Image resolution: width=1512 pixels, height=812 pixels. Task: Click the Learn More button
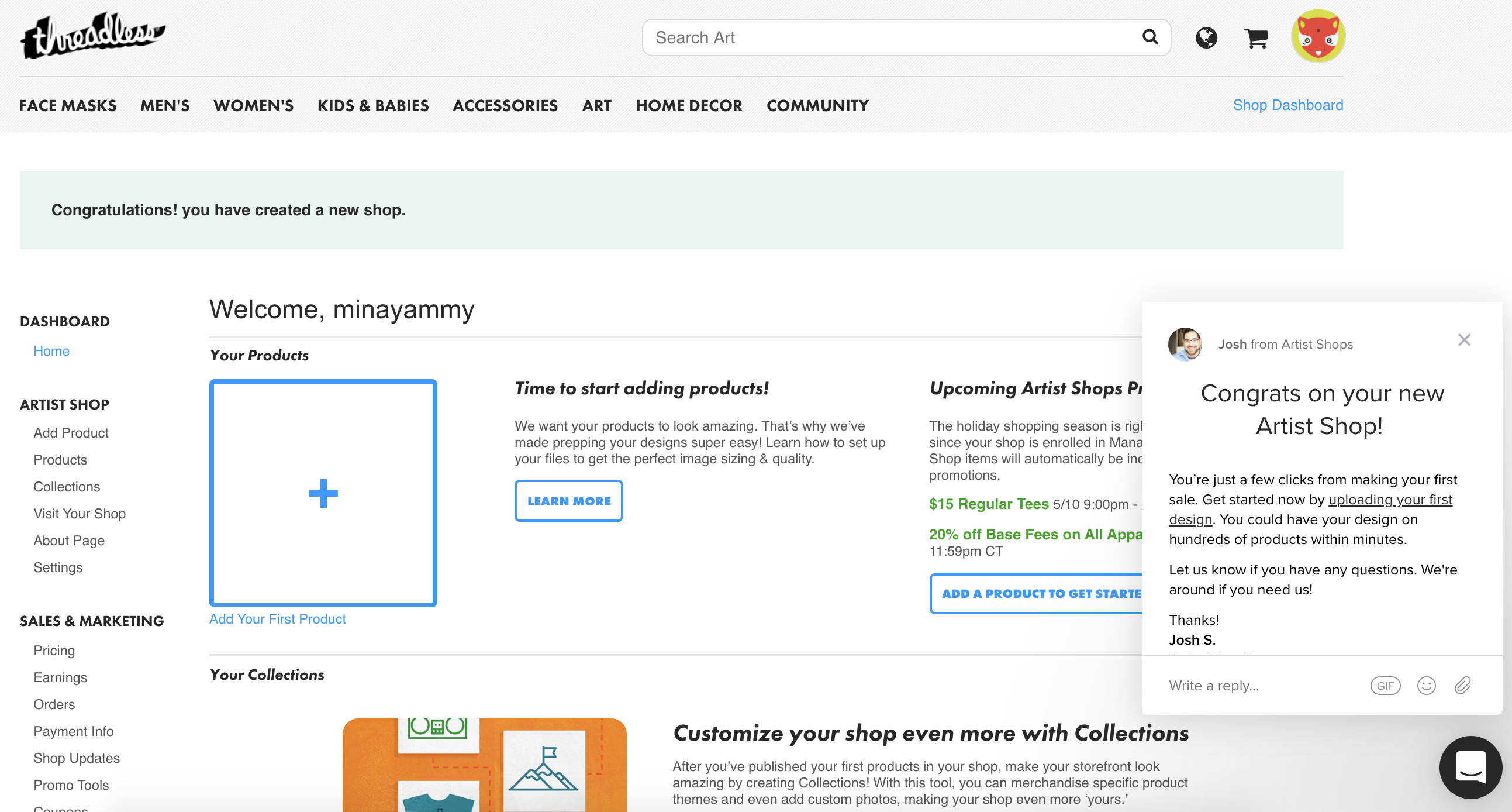568,501
